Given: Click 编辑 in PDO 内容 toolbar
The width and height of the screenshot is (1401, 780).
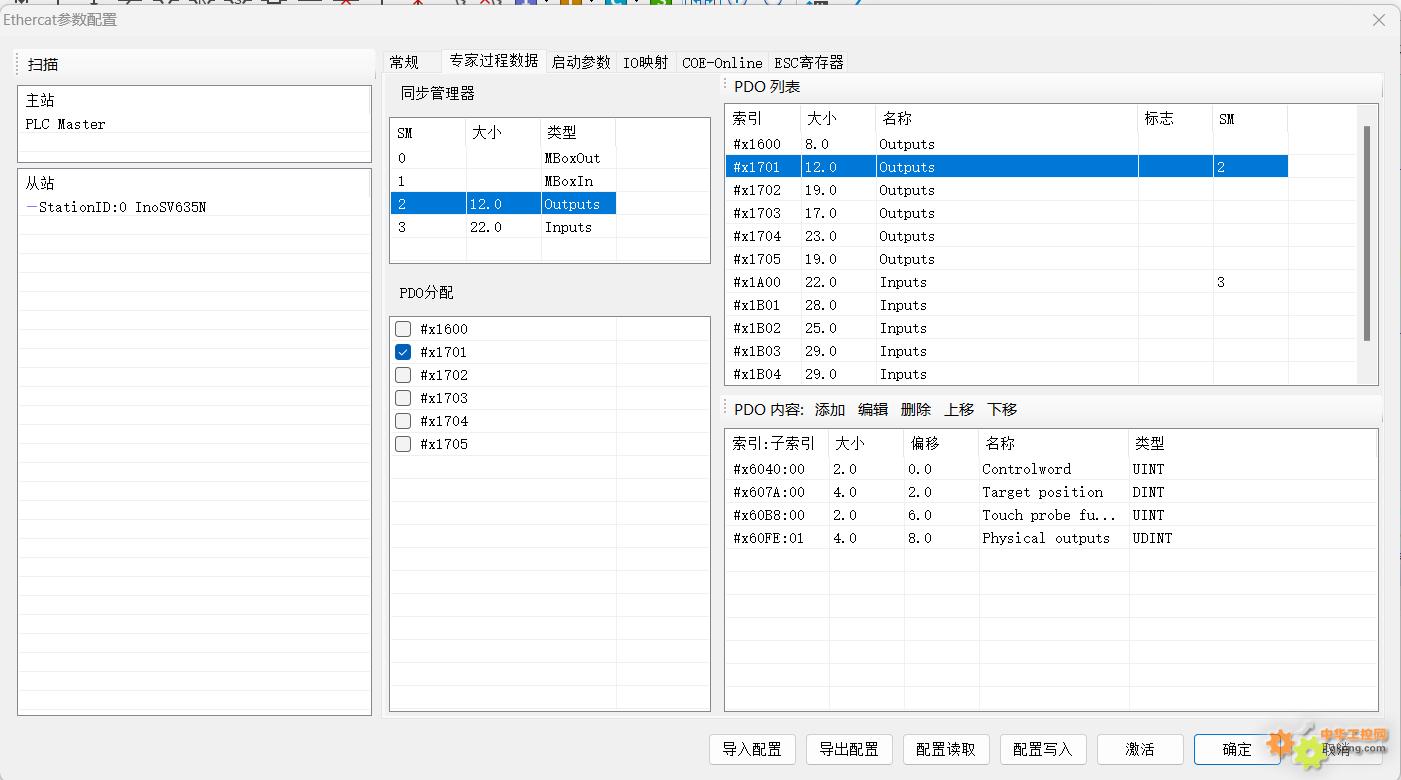Looking at the screenshot, I should (873, 410).
